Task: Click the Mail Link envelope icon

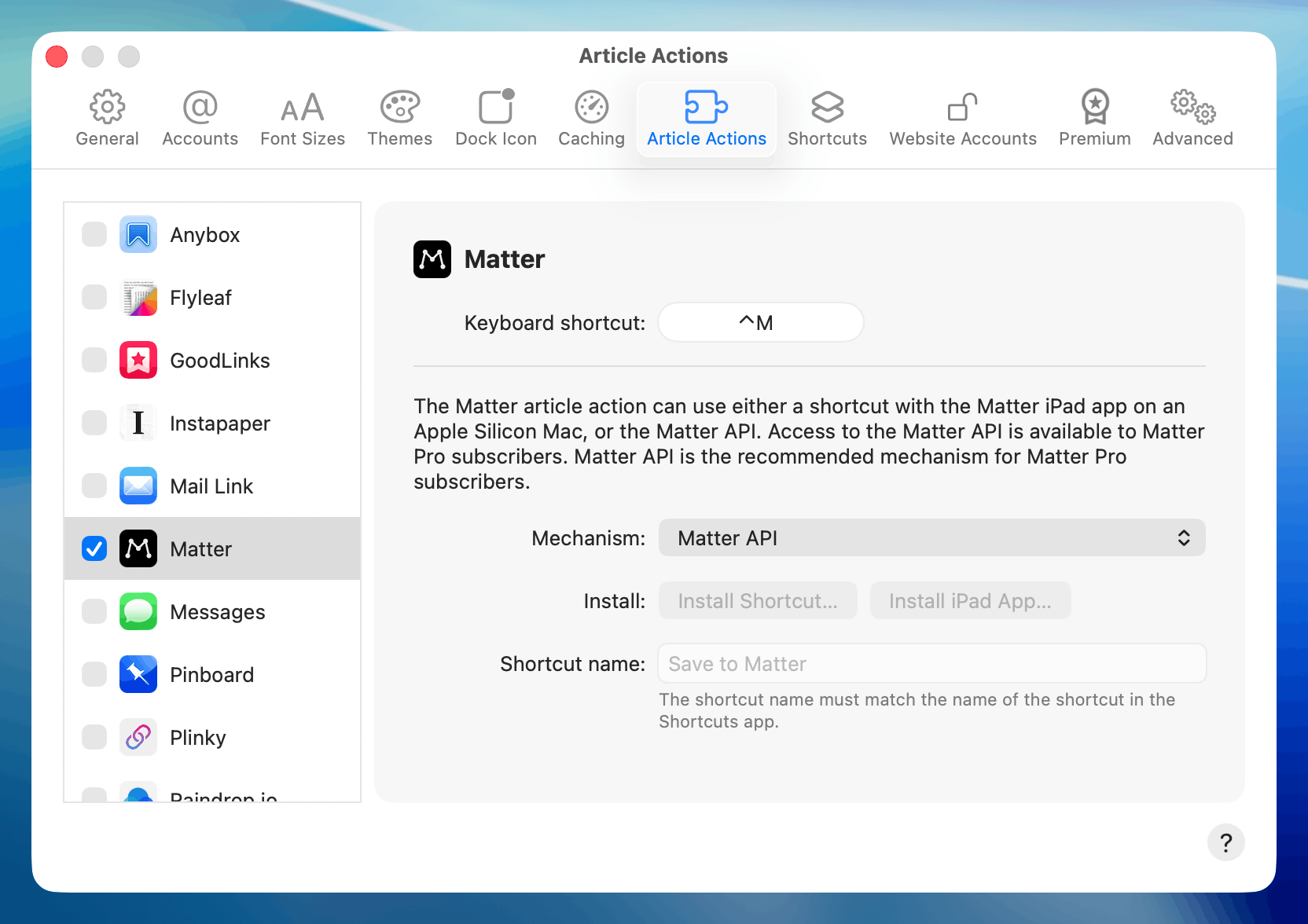Action: tap(138, 486)
